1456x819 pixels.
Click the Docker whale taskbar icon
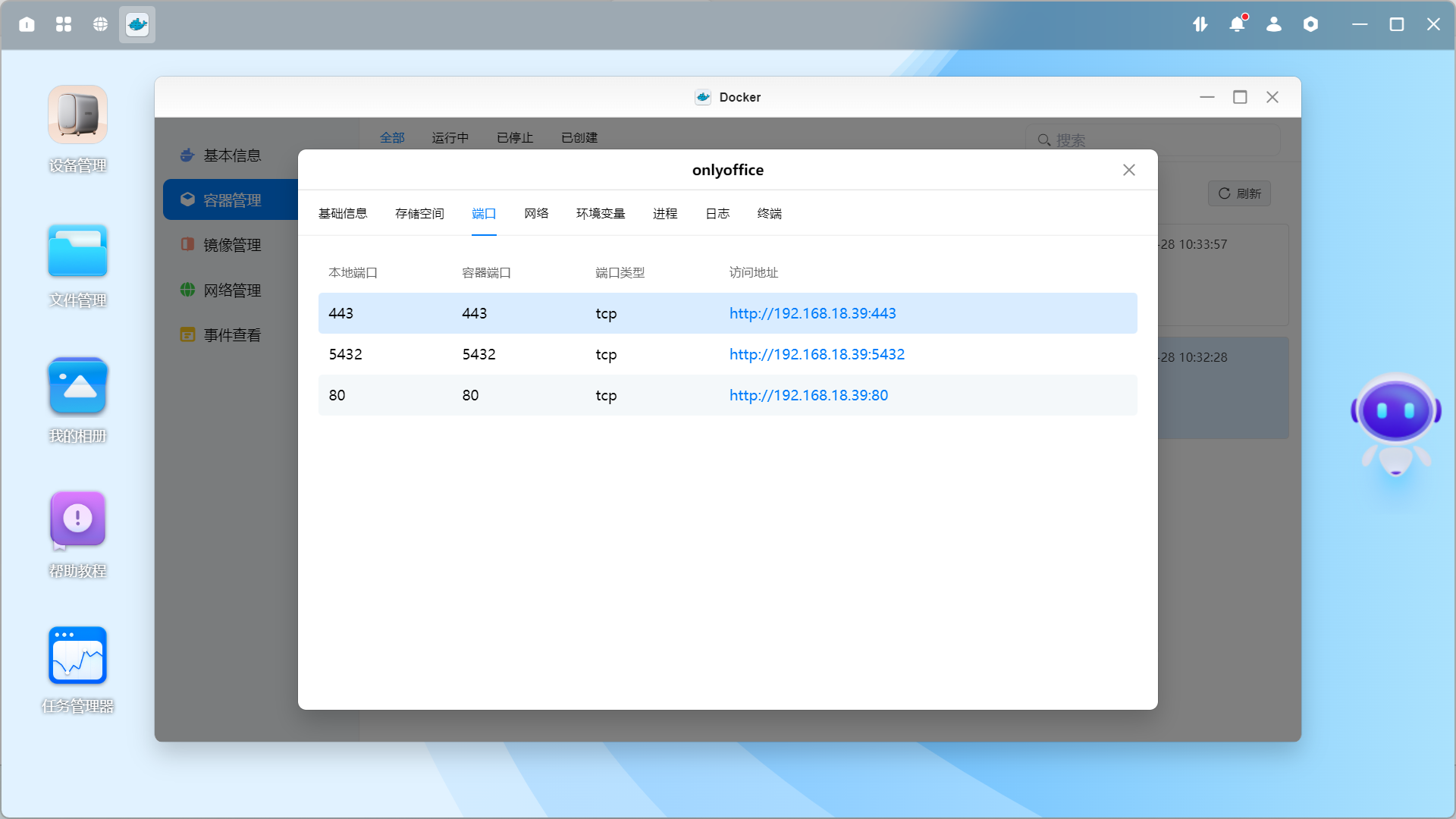coord(137,24)
